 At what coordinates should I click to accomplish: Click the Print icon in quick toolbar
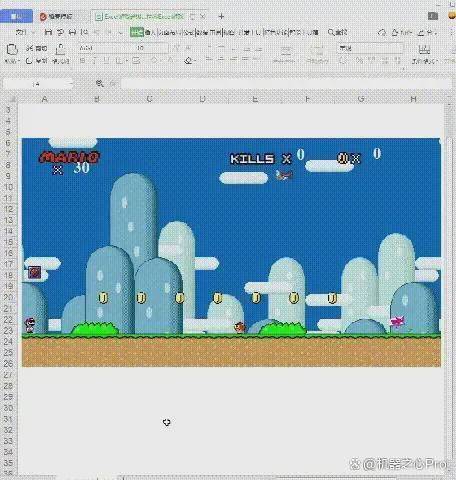(72, 32)
